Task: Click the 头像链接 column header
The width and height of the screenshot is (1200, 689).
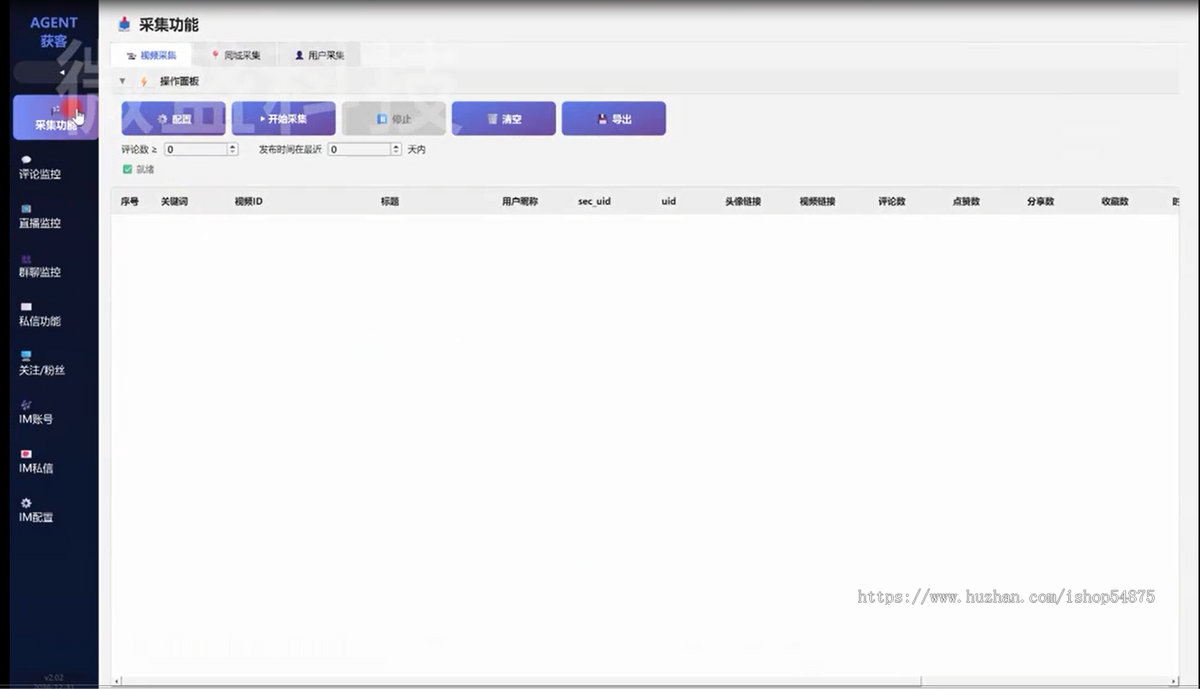Action: [743, 201]
